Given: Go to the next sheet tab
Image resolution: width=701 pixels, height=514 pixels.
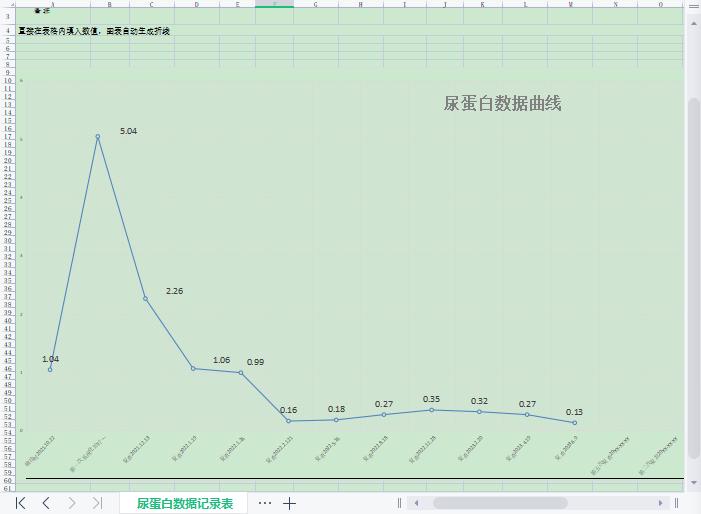Looking at the screenshot, I should [72, 503].
